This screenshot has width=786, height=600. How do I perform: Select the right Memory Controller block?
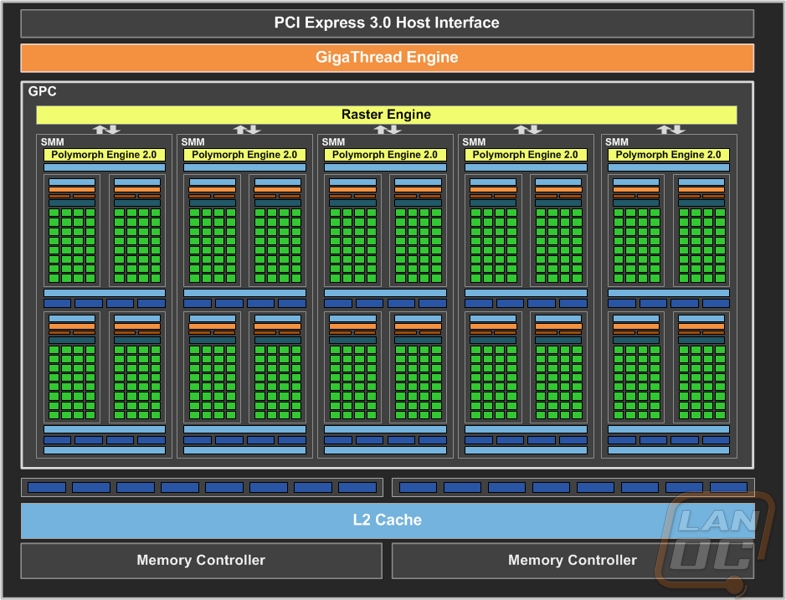click(572, 560)
